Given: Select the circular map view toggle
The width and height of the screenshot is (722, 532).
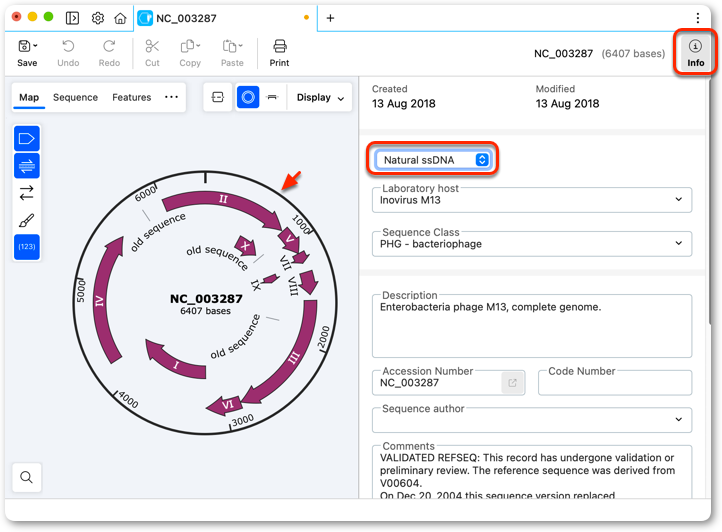Looking at the screenshot, I should tap(248, 97).
